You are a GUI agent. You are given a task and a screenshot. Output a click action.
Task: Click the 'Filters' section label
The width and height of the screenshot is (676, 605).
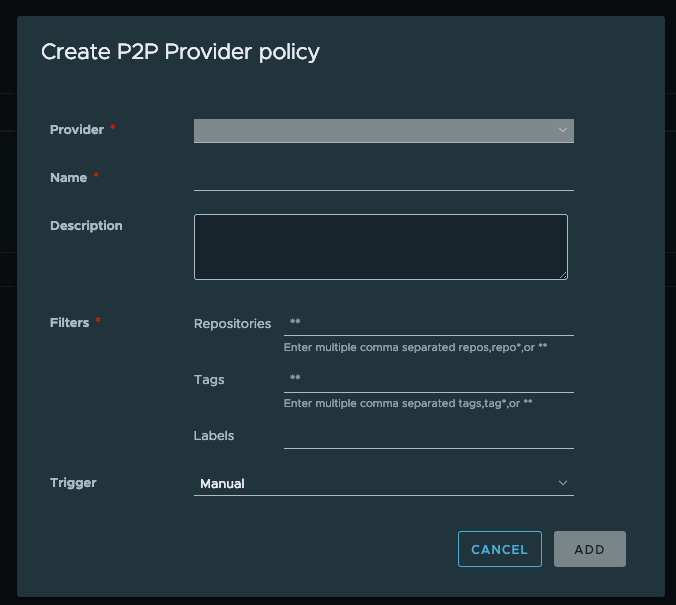pos(69,323)
